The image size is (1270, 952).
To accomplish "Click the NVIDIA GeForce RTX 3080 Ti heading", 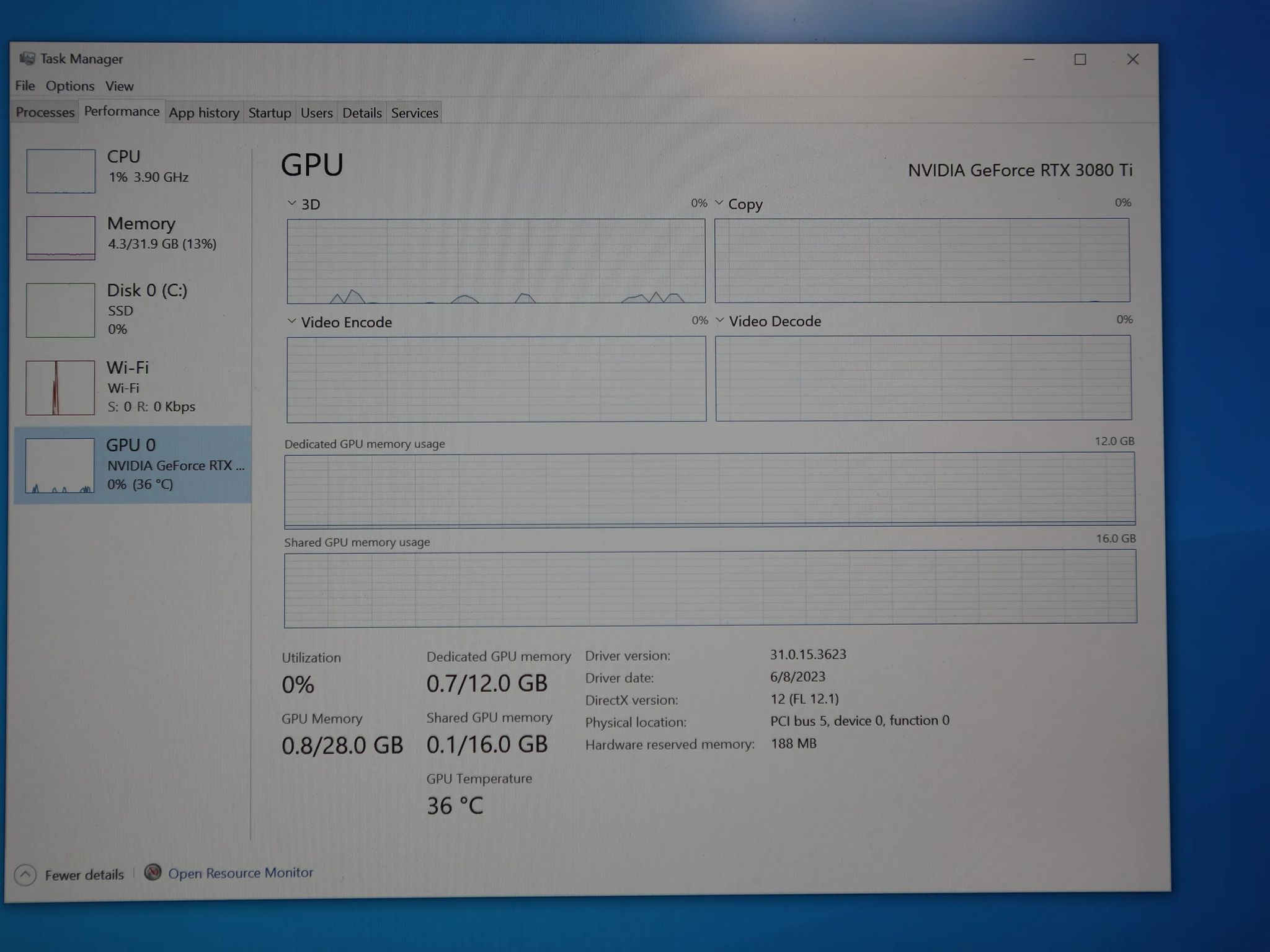I will tap(1020, 170).
